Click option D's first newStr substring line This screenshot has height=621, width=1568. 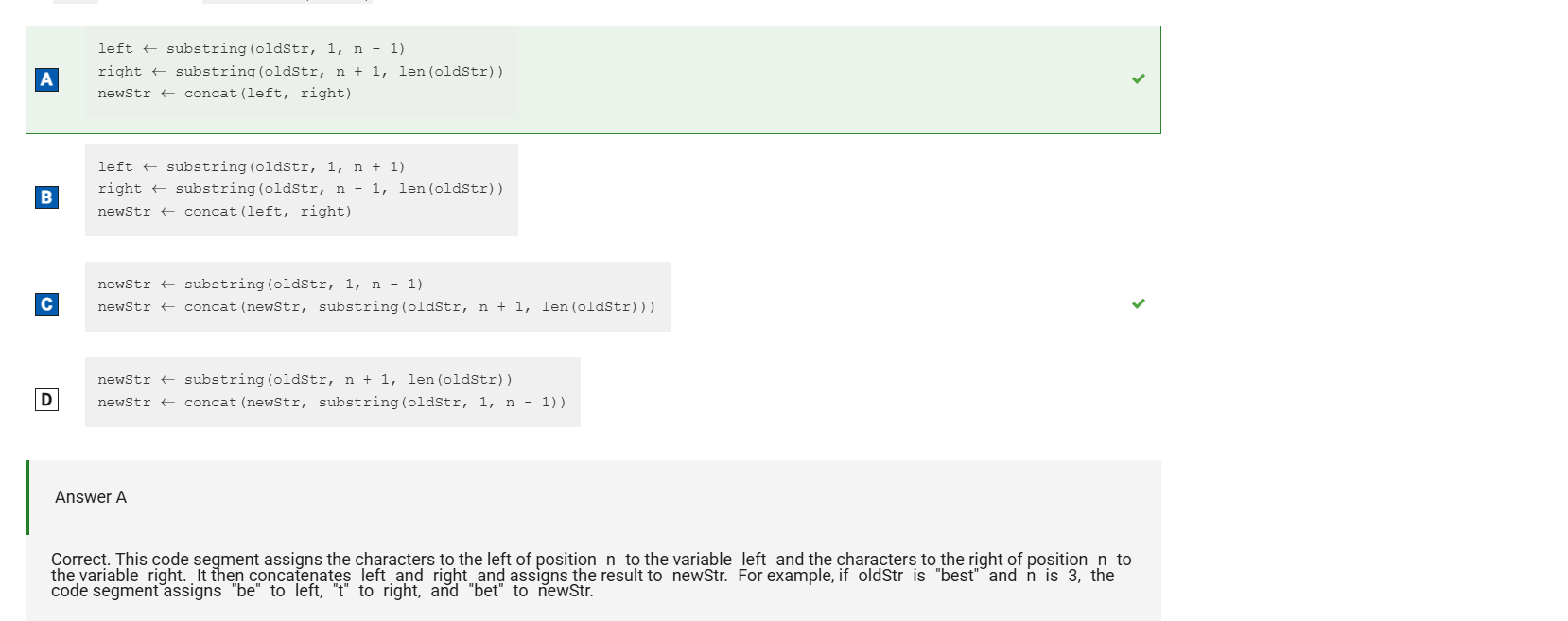click(x=305, y=380)
